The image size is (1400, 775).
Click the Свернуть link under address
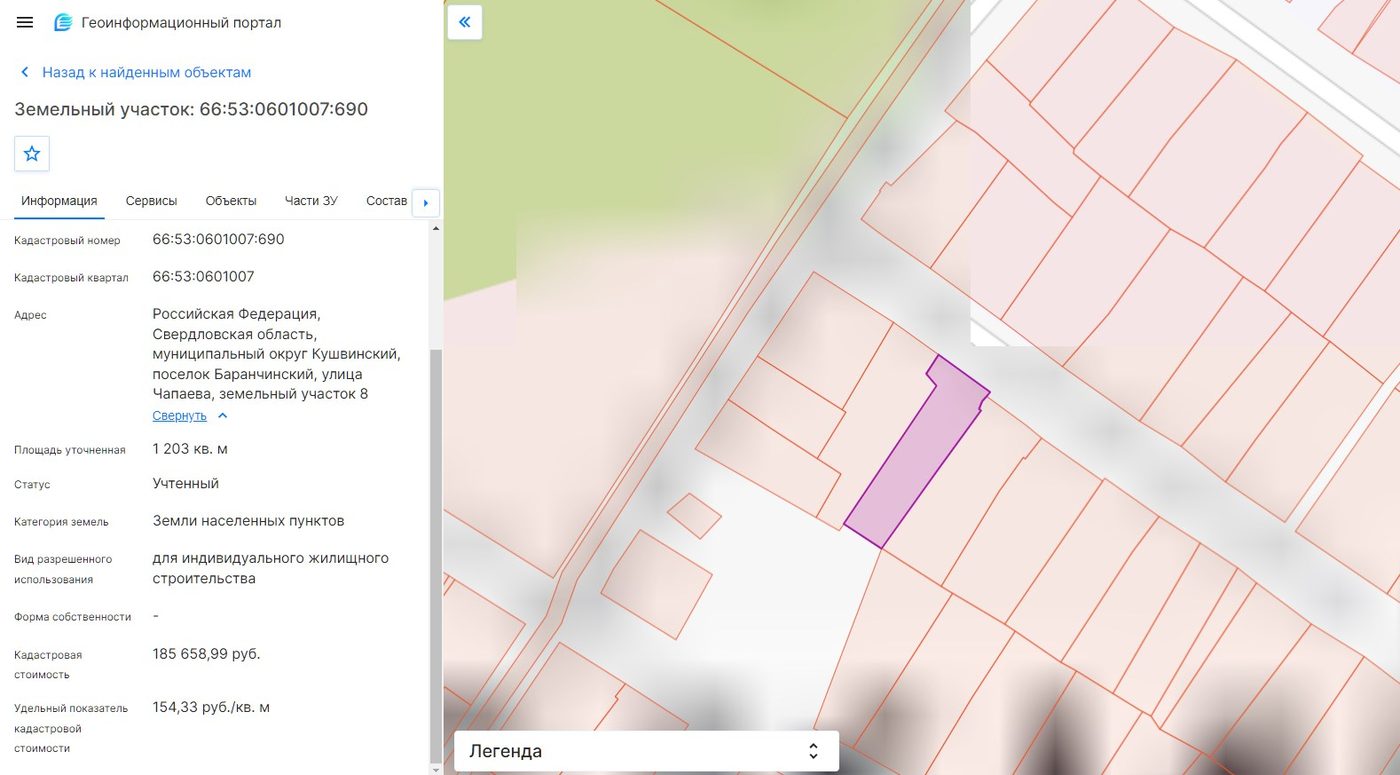pos(179,416)
